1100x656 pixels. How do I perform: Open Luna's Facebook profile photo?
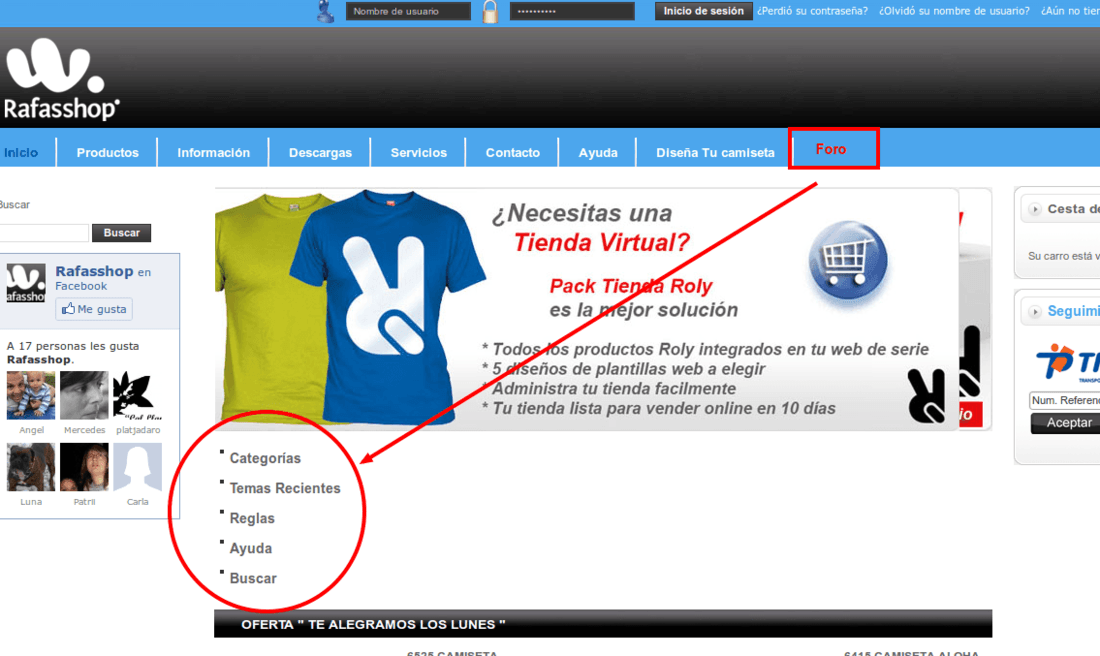(31, 467)
